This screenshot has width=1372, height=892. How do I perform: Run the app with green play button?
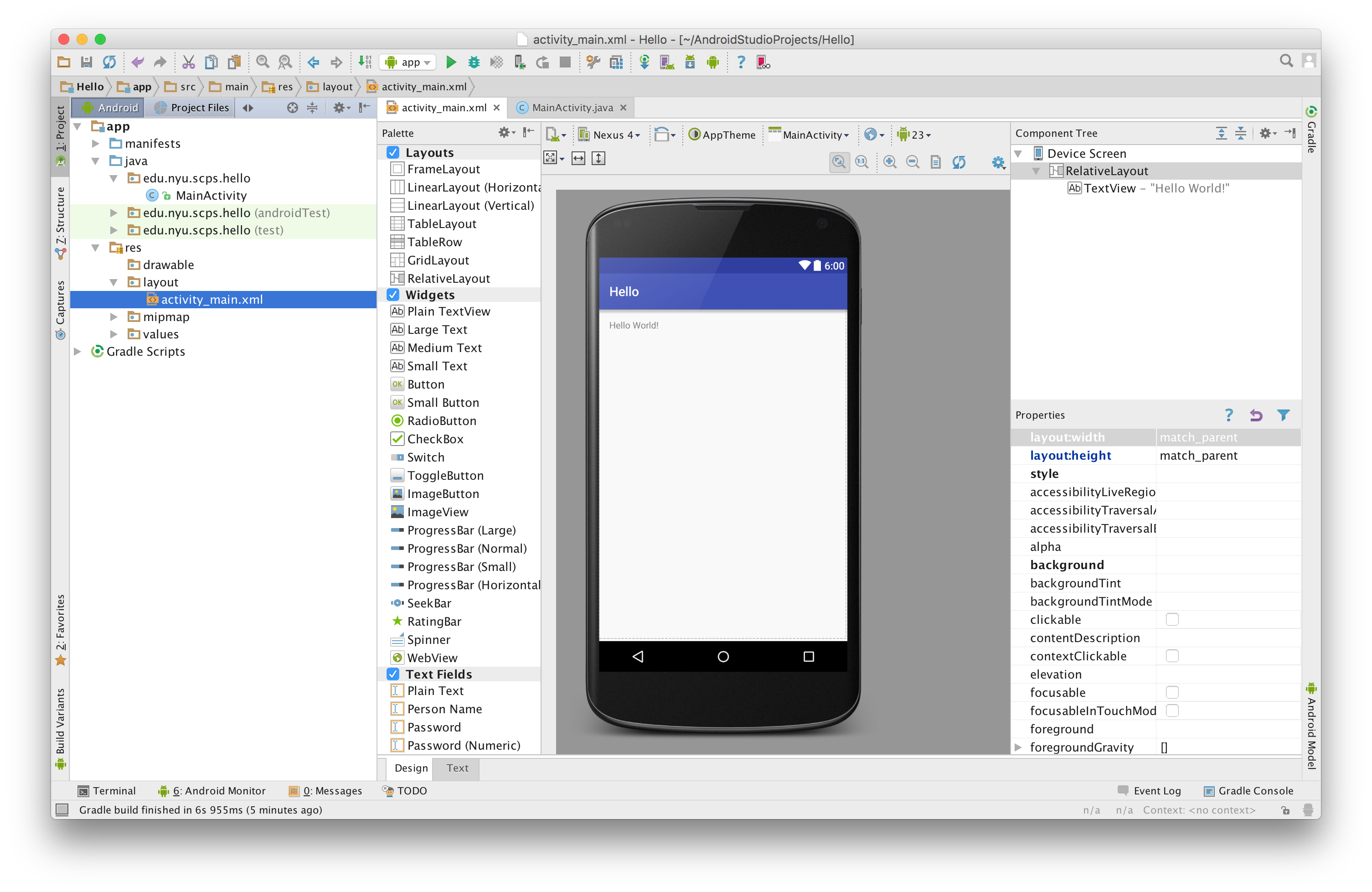pos(451,62)
